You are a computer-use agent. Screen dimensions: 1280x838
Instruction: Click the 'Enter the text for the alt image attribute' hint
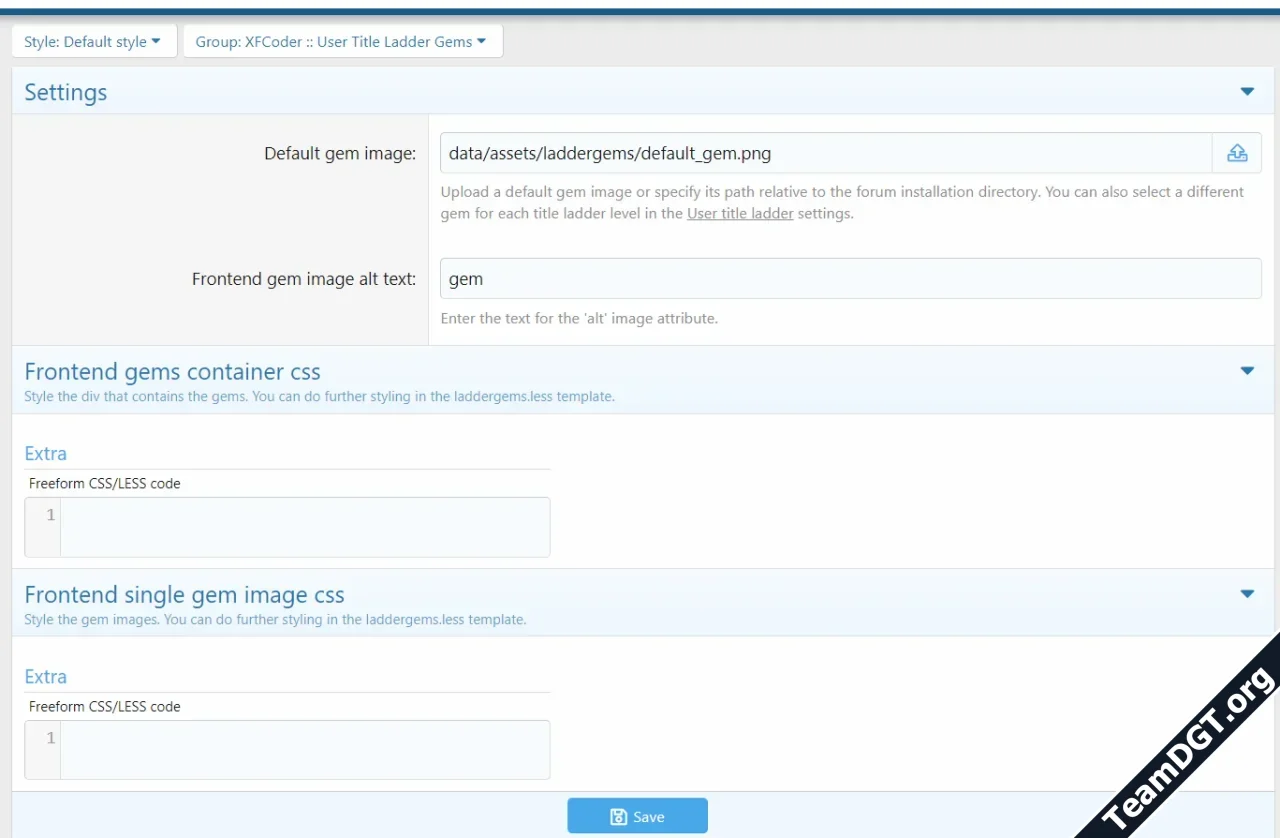(579, 319)
